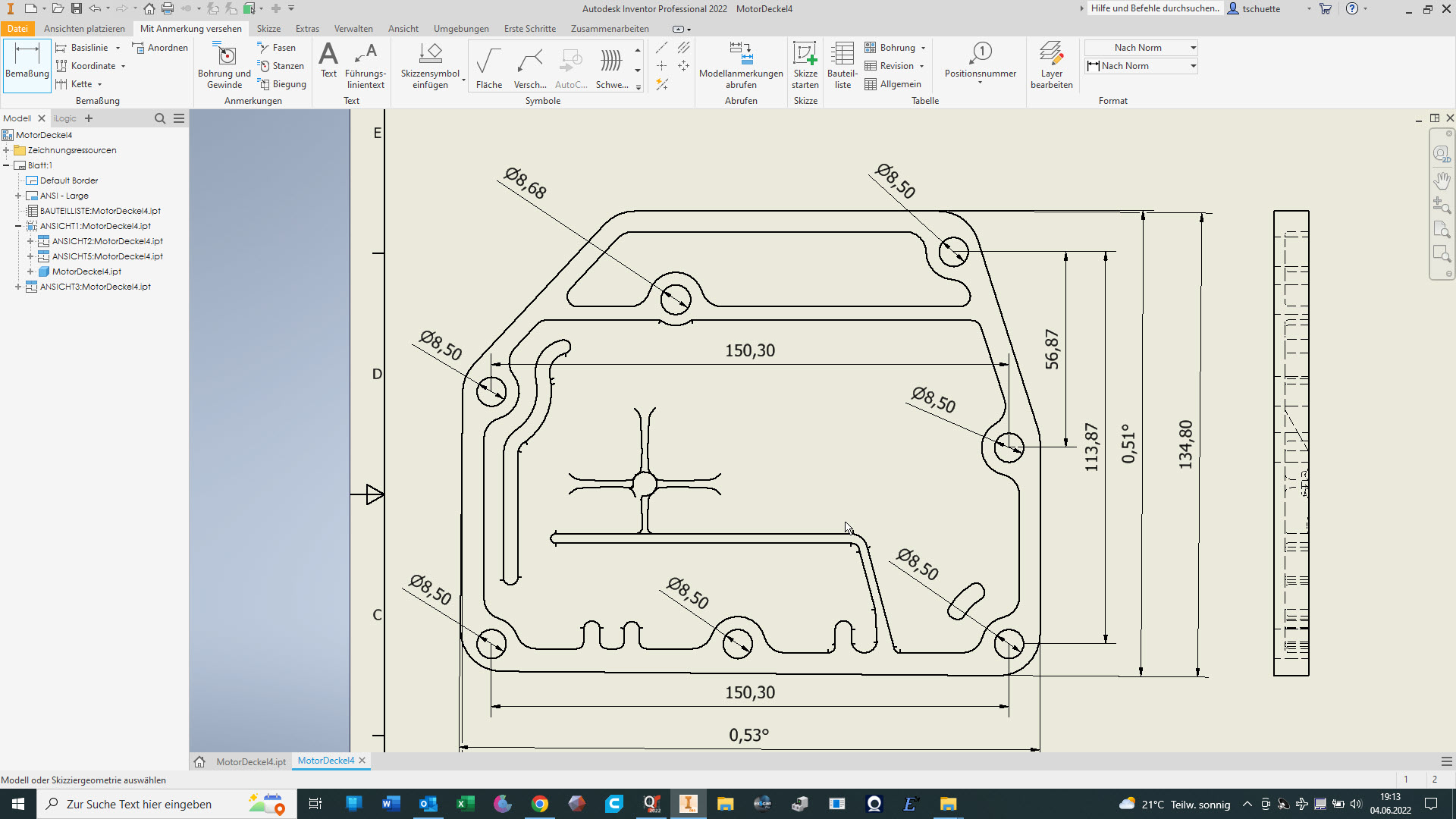
Task: Open the Nach Norm layer dropdown
Action: (1193, 48)
